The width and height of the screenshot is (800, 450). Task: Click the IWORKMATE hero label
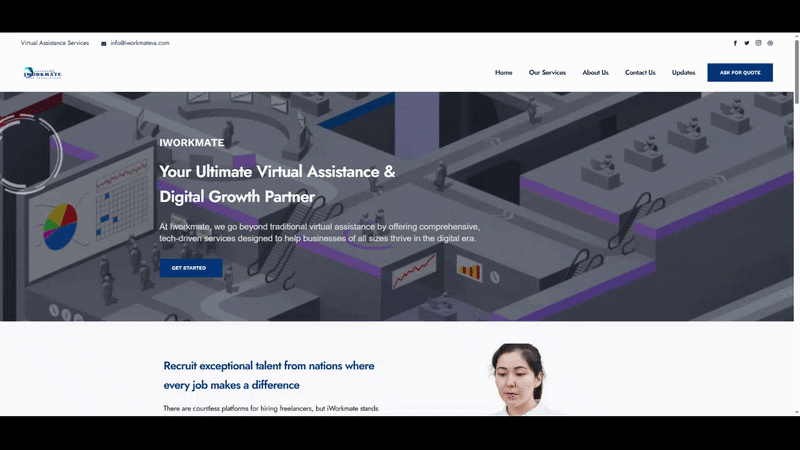[x=191, y=143]
